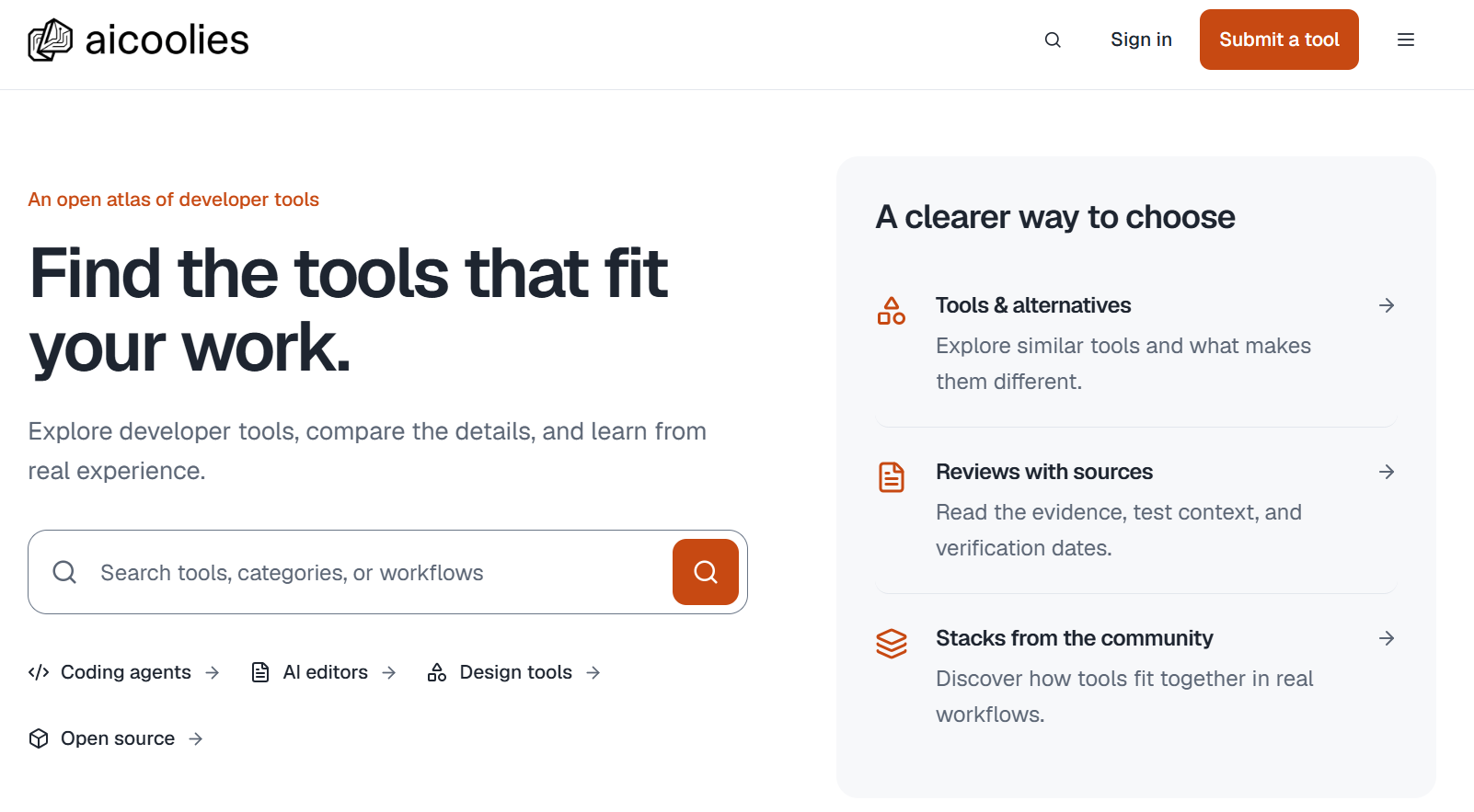
Task: Click the Design tools shapes icon
Action: pos(437,672)
